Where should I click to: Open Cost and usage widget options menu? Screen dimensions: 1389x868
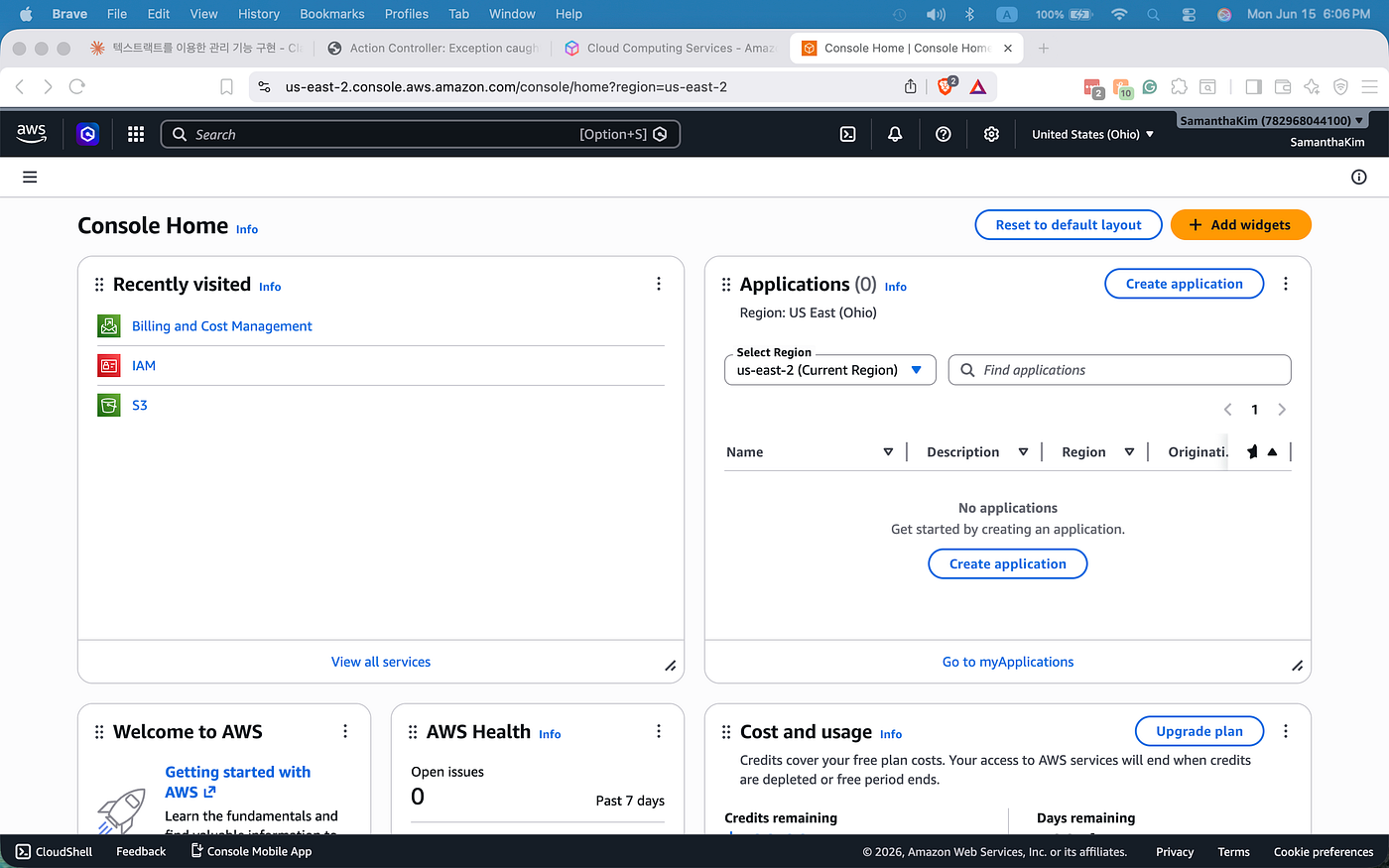(x=1286, y=731)
